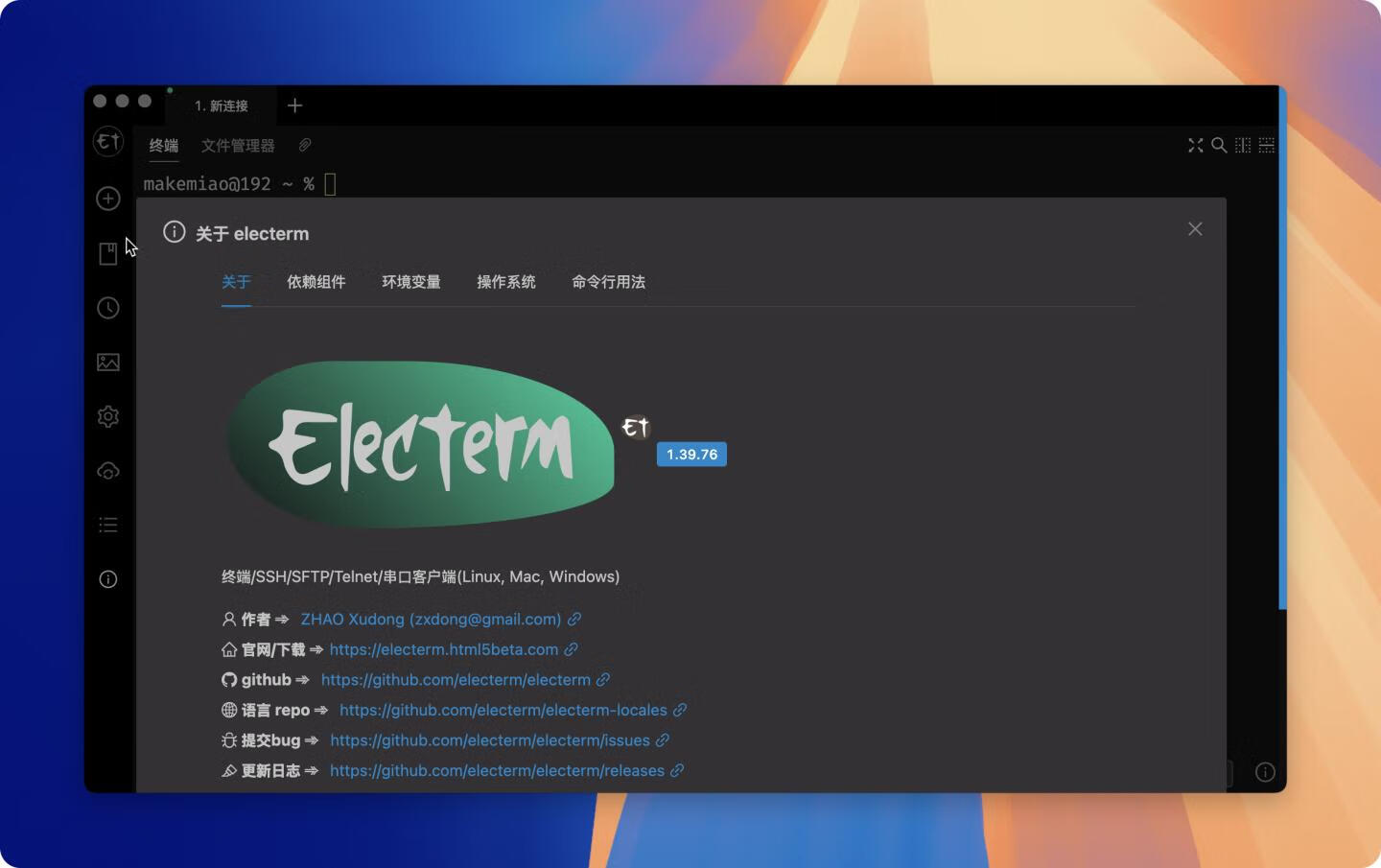Switch to the 文件管理器 view tab
The width and height of the screenshot is (1381, 868).
click(x=238, y=146)
